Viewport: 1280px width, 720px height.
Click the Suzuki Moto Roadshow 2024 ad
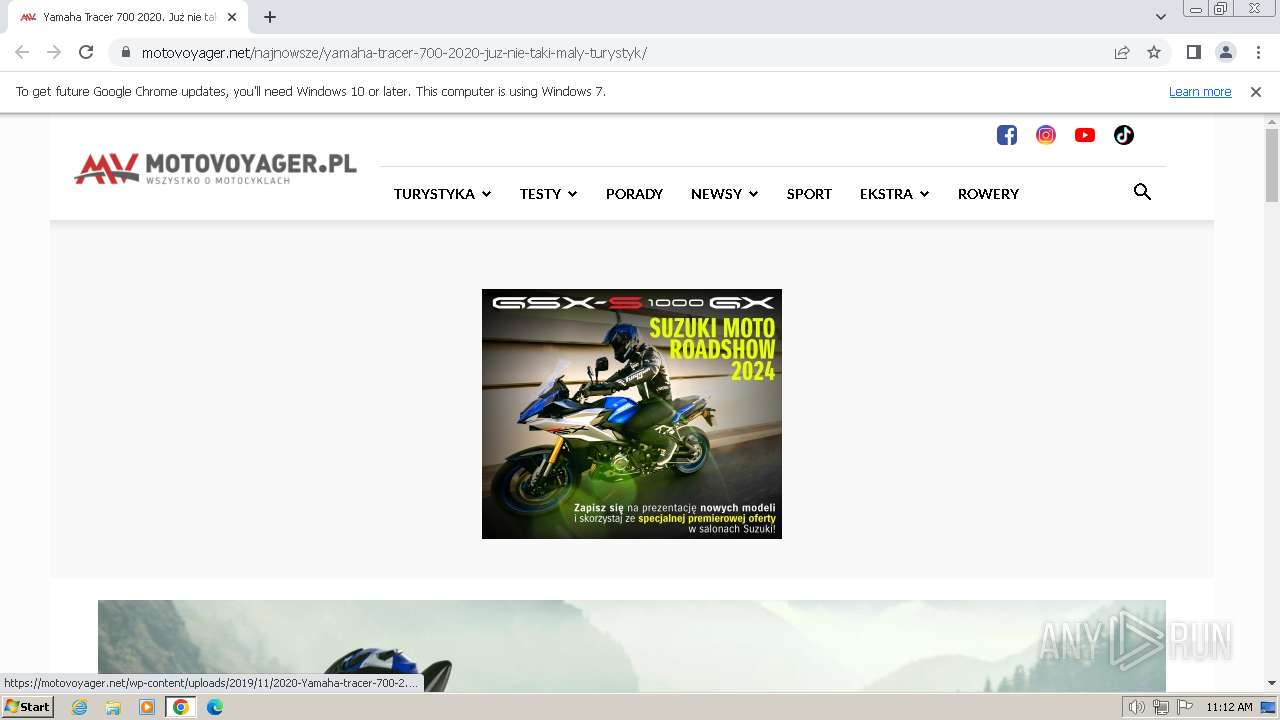(632, 414)
